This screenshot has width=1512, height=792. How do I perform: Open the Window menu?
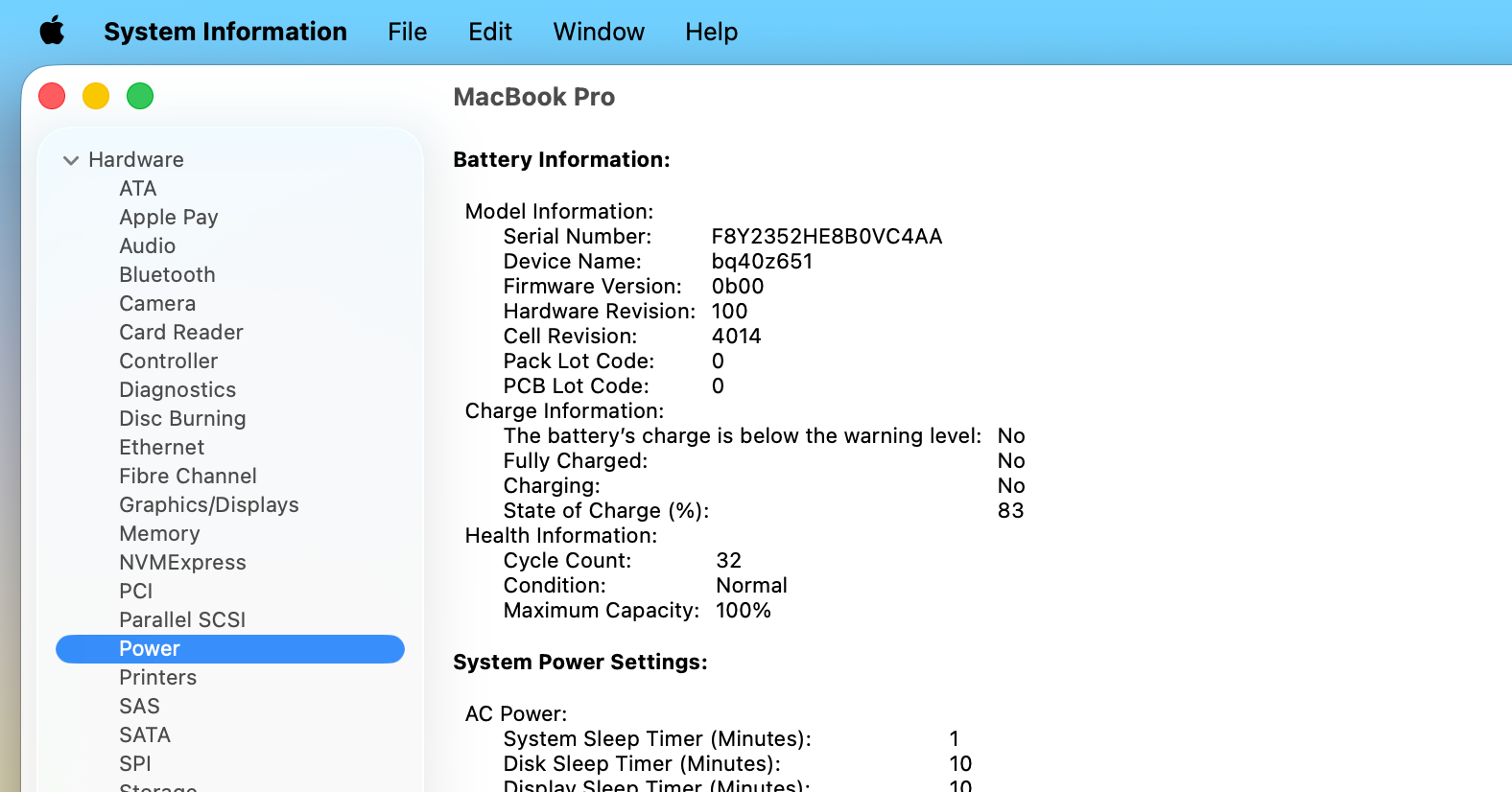(x=599, y=32)
